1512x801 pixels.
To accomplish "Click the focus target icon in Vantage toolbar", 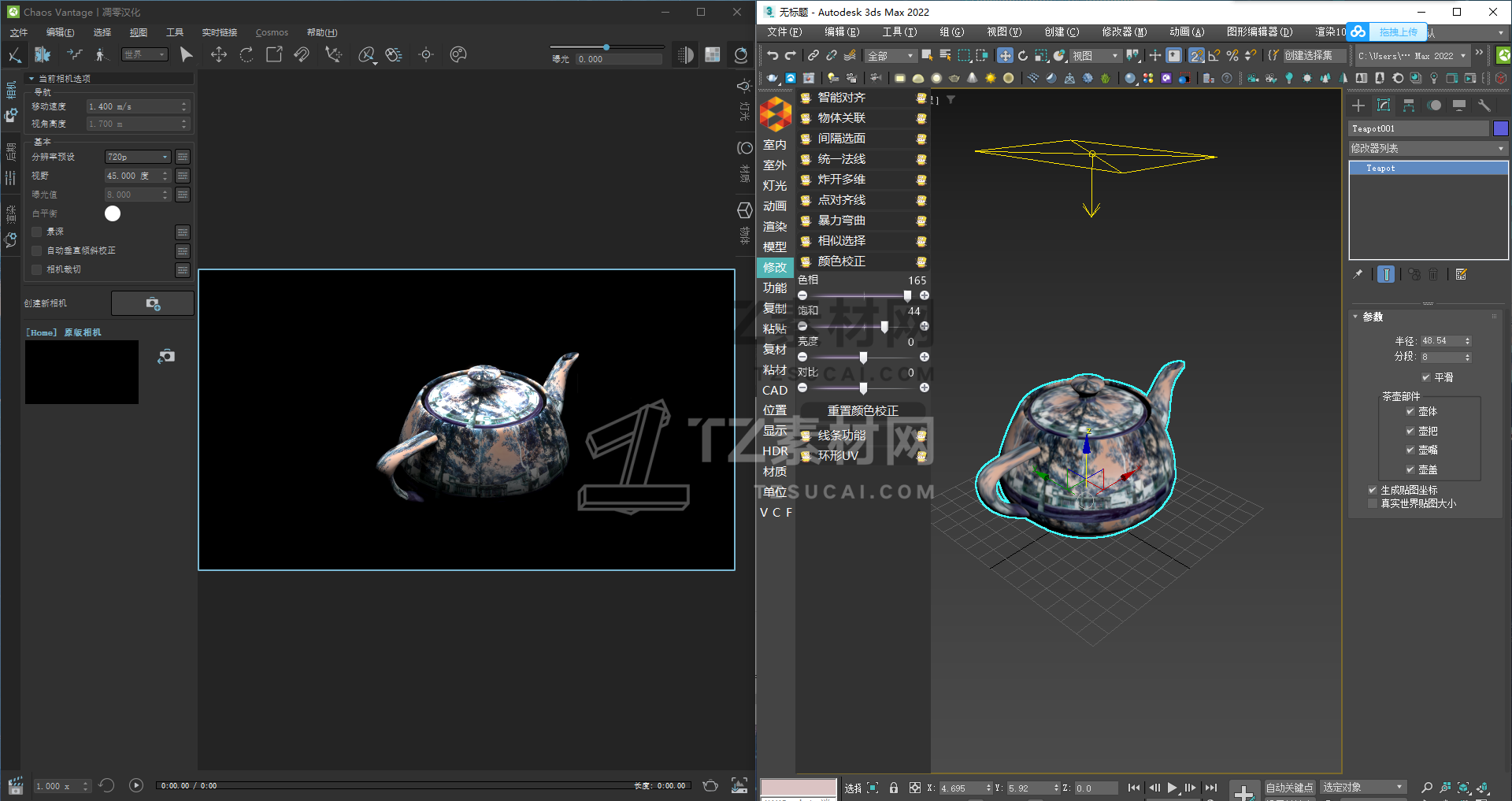I will pos(426,54).
